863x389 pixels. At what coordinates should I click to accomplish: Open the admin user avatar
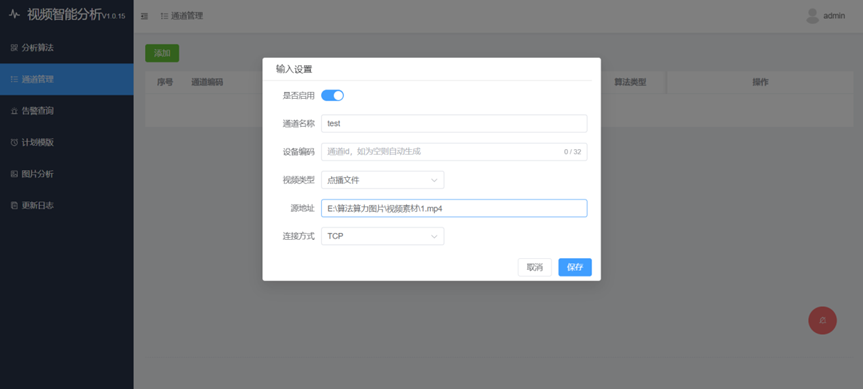[812, 16]
